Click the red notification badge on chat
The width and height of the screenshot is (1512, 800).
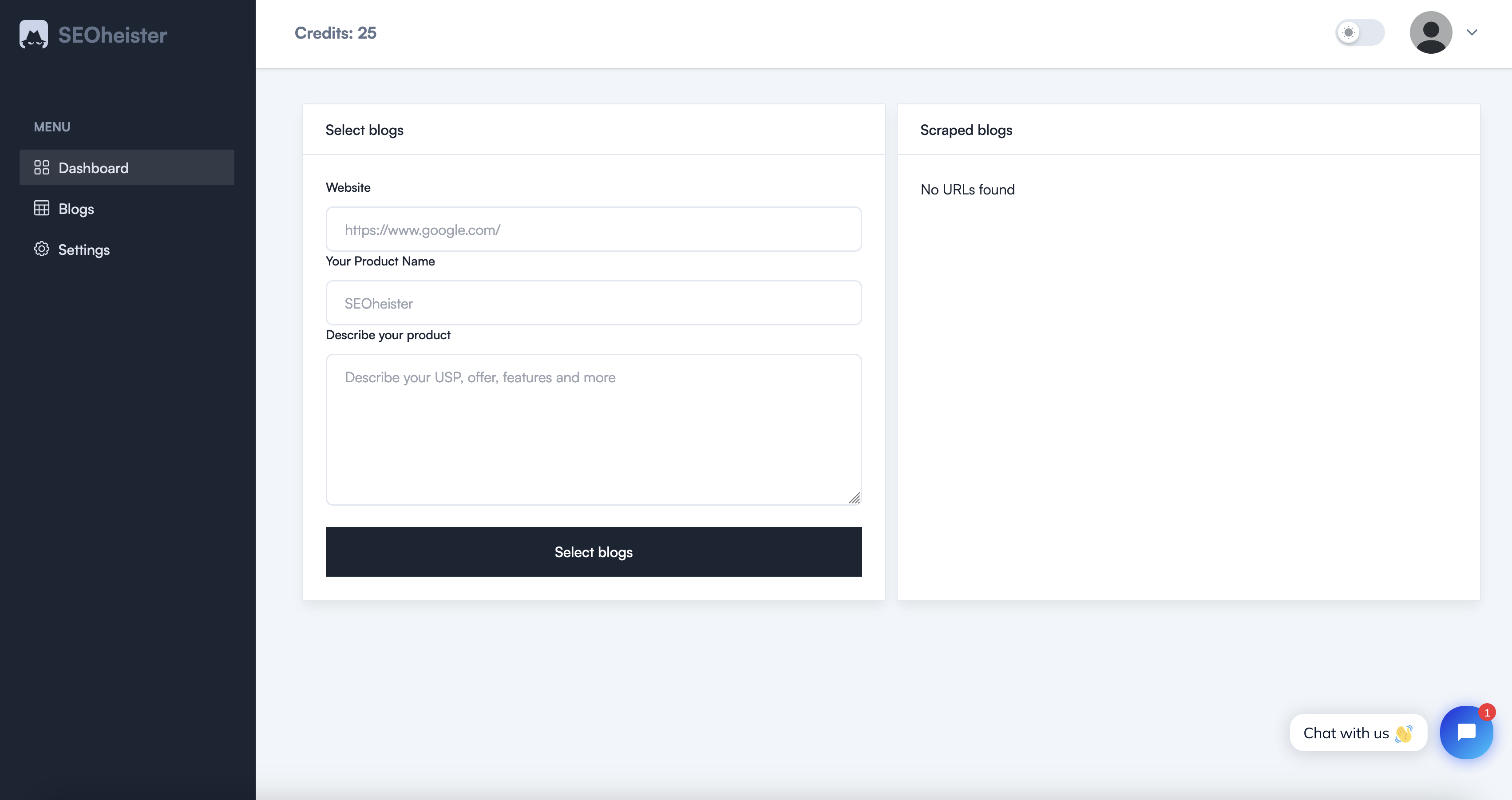pos(1487,713)
